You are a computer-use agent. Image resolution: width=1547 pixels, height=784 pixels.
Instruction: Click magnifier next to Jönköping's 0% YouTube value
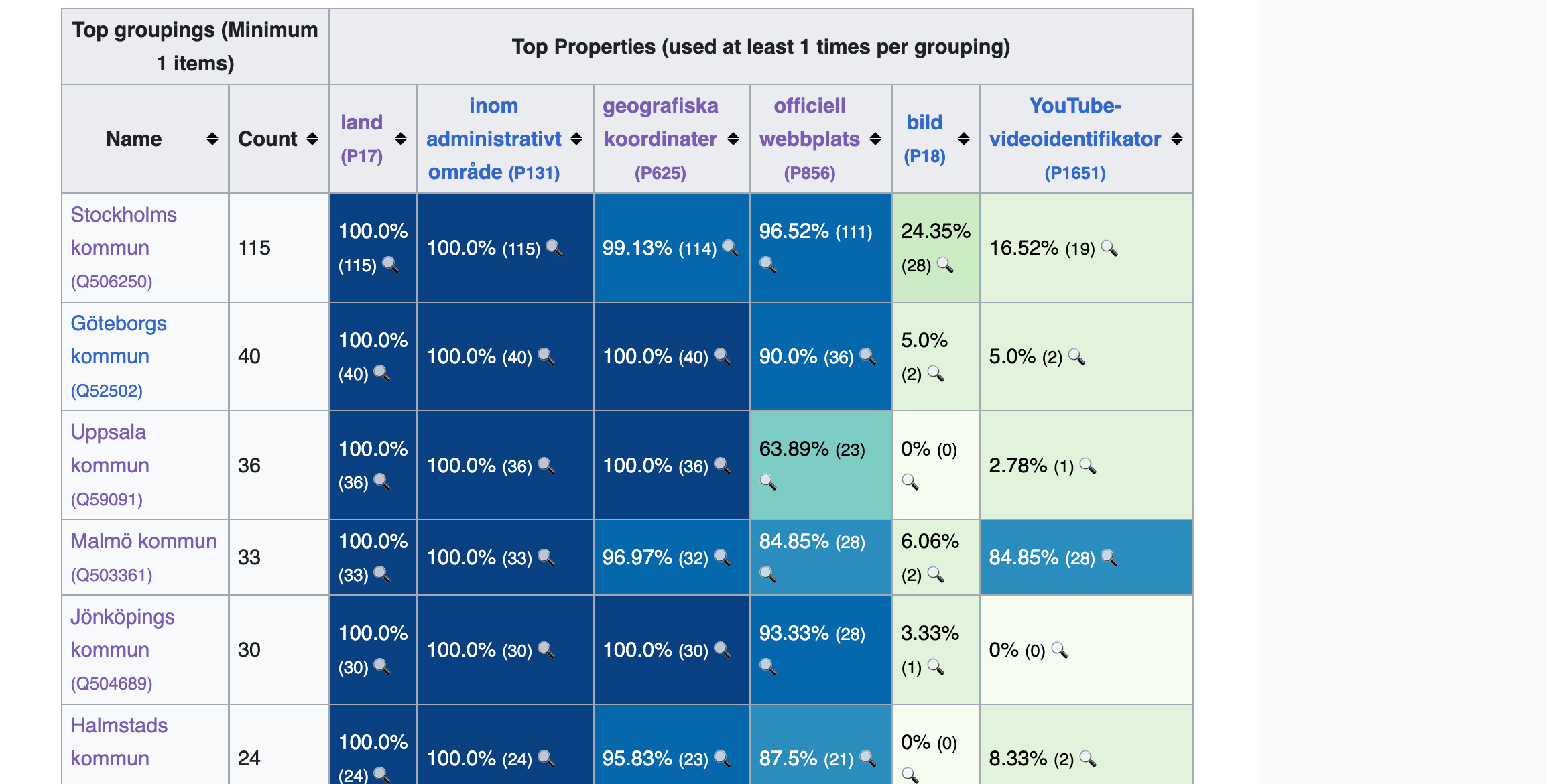[x=1060, y=650]
